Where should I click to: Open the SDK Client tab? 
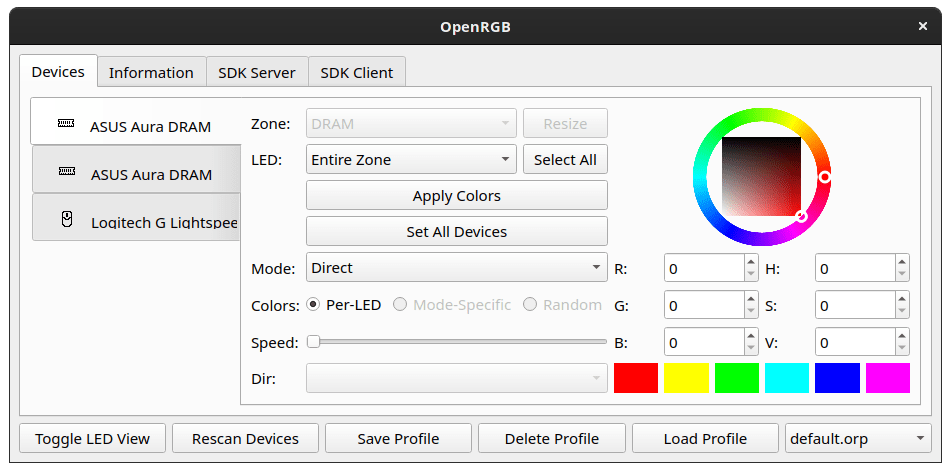[x=357, y=73]
